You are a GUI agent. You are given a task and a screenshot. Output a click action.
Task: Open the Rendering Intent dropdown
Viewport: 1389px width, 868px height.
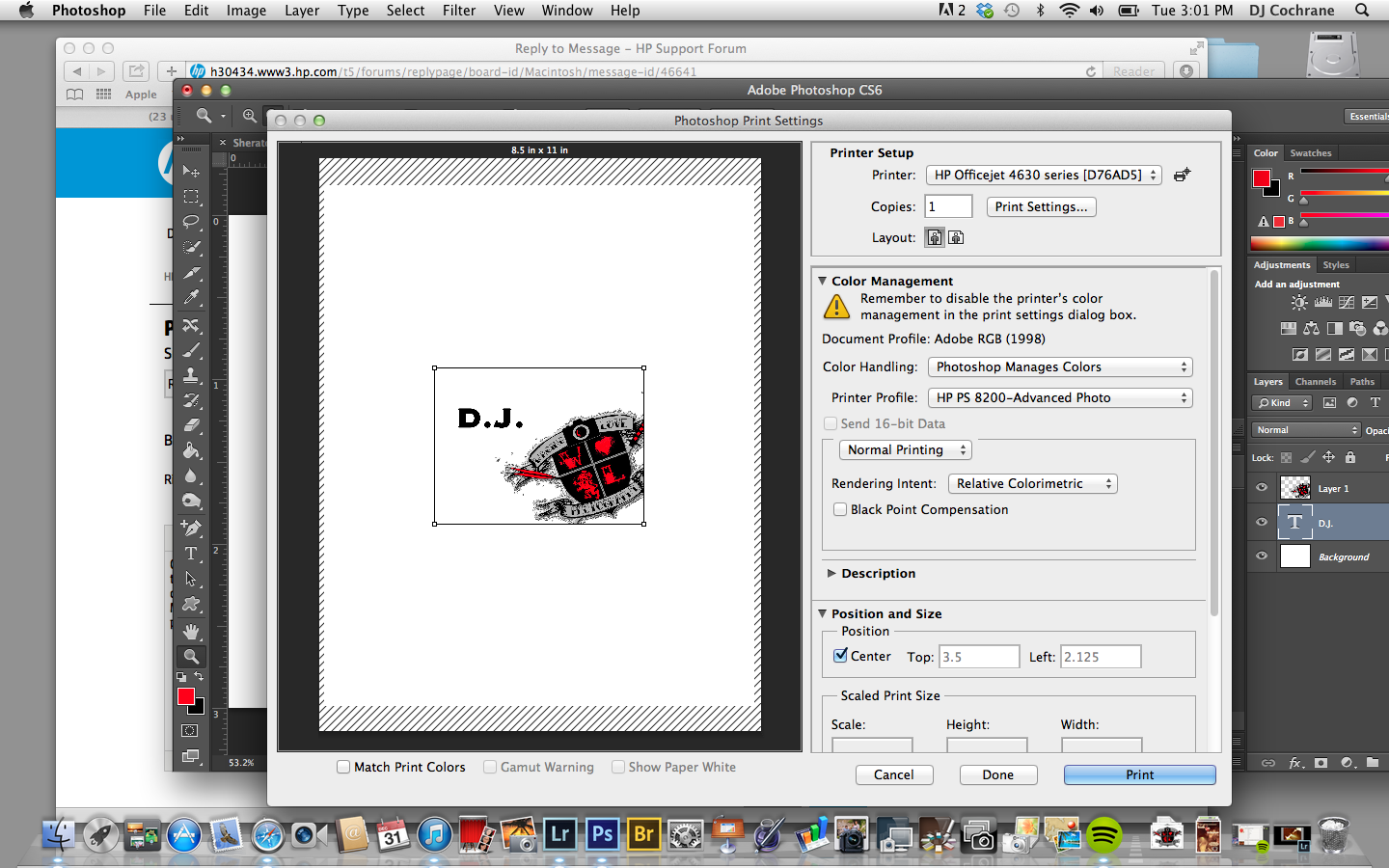click(x=1031, y=483)
